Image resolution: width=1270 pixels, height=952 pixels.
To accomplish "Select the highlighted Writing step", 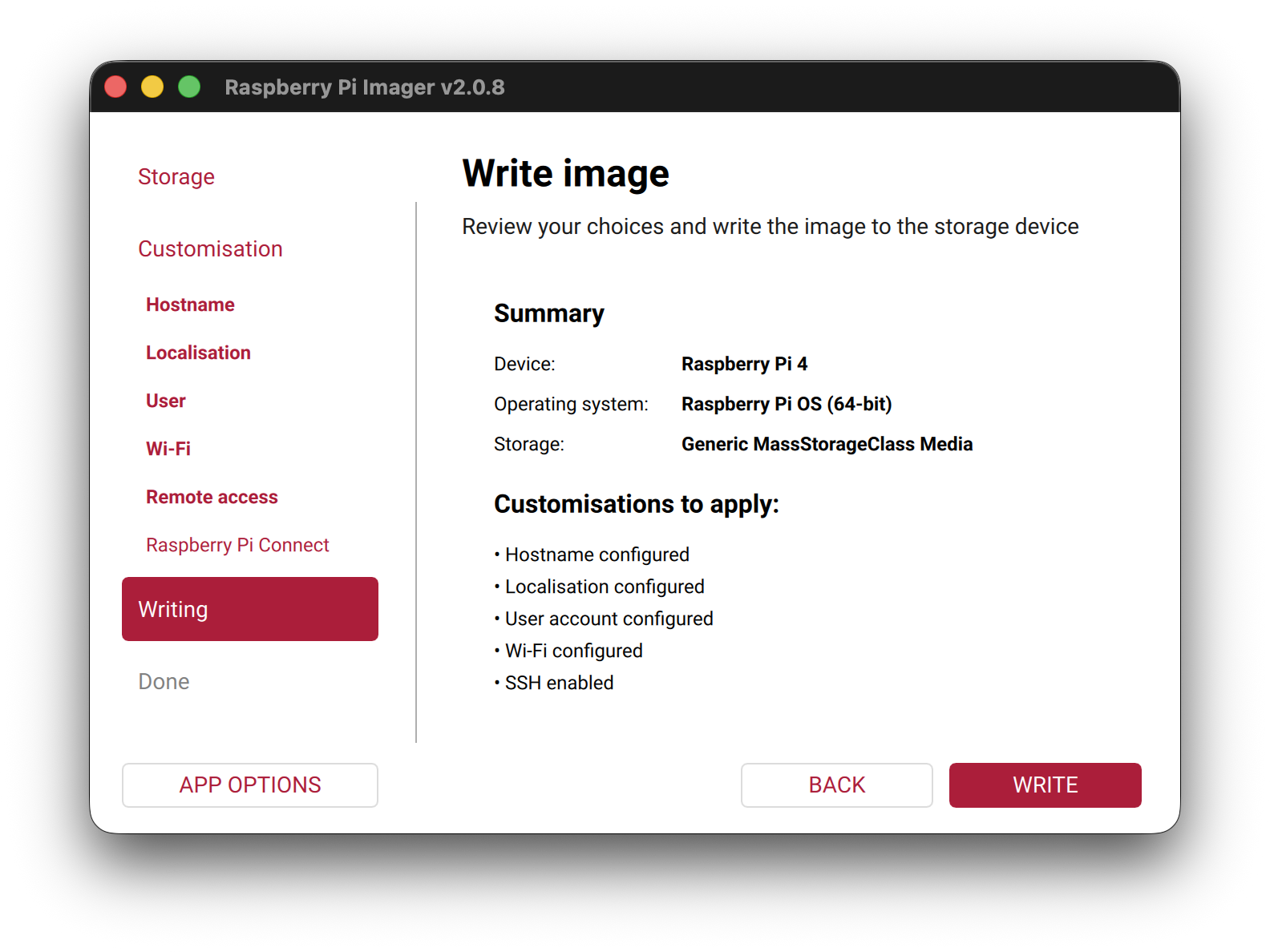I will point(250,609).
